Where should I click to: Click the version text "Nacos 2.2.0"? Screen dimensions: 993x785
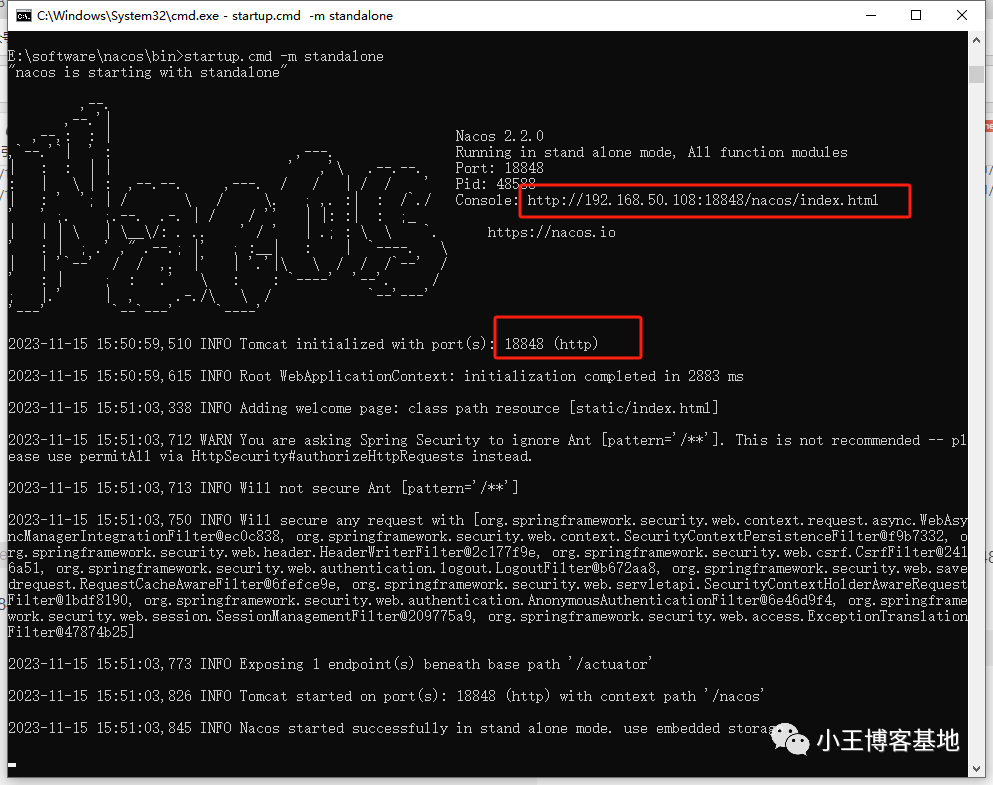[x=500, y=136]
